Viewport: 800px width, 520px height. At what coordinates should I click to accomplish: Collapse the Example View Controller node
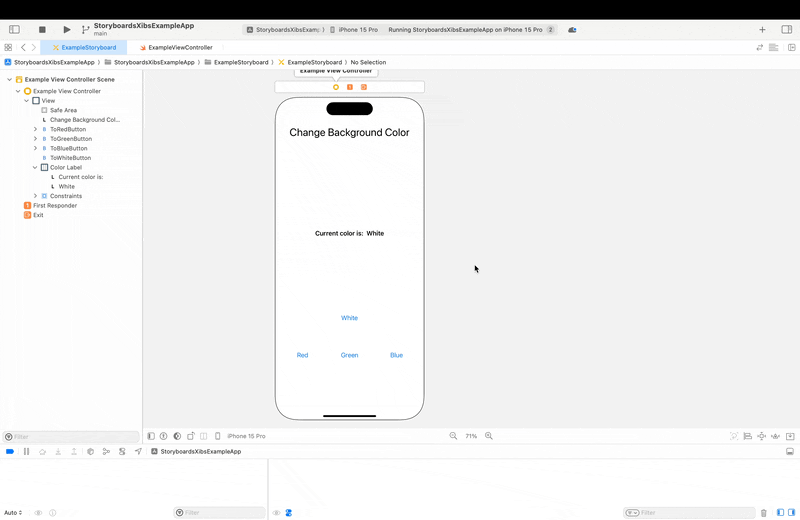point(18,91)
